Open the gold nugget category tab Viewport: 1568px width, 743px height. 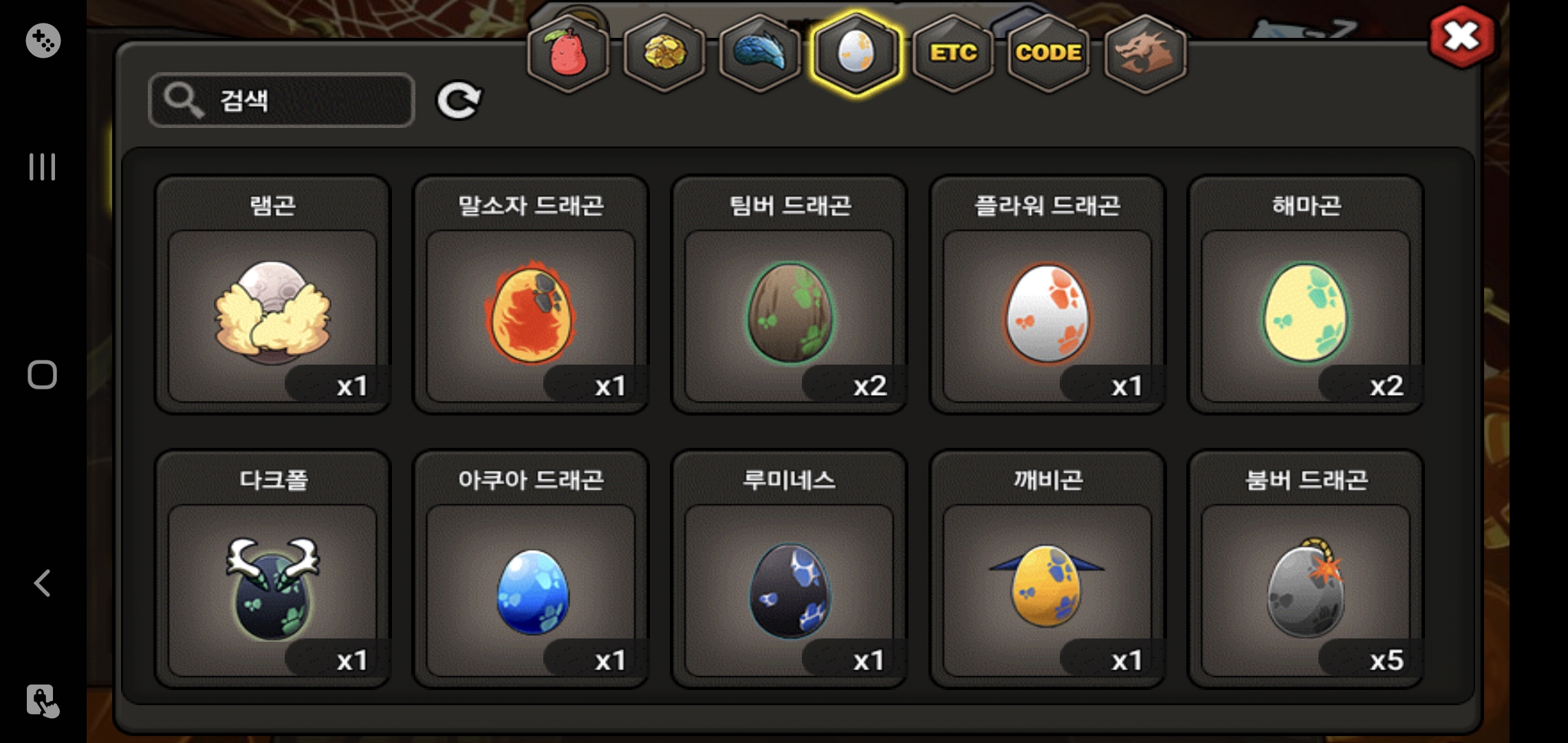(664, 53)
